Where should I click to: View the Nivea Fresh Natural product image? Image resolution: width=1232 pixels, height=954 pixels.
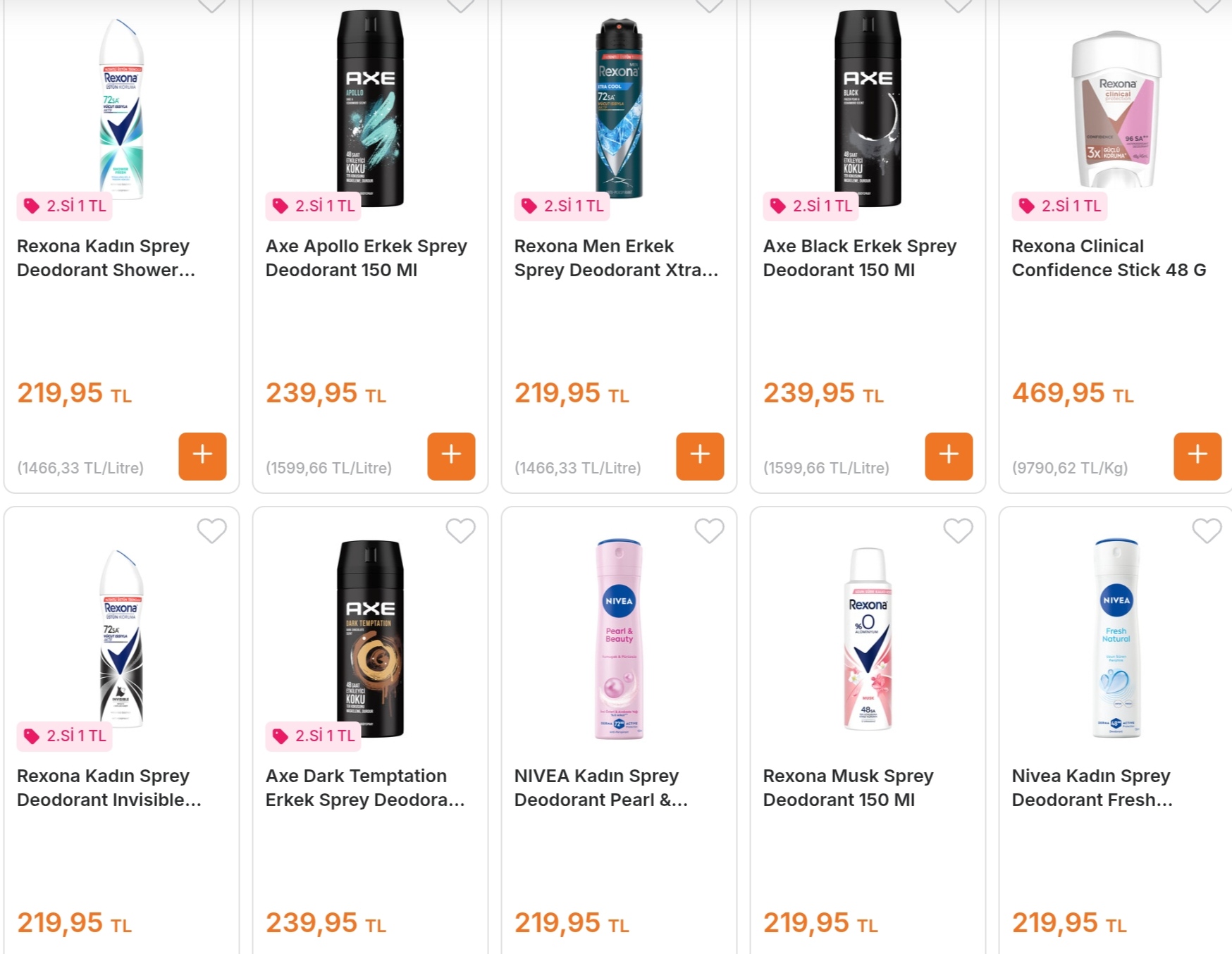pos(1116,638)
